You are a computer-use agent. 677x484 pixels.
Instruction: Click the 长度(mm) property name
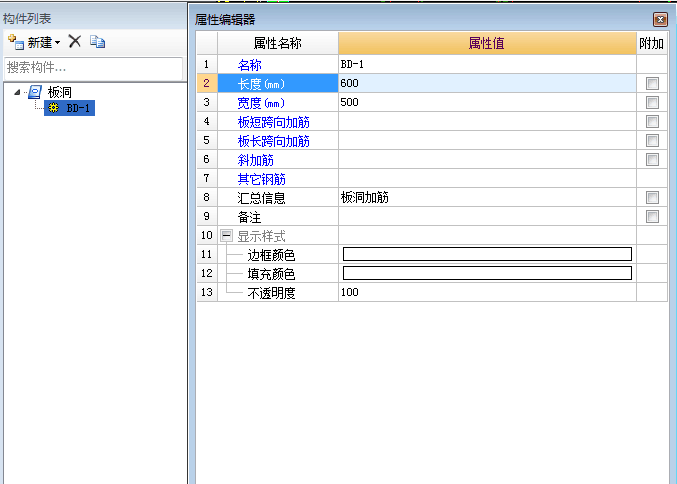pyautogui.click(x=261, y=84)
